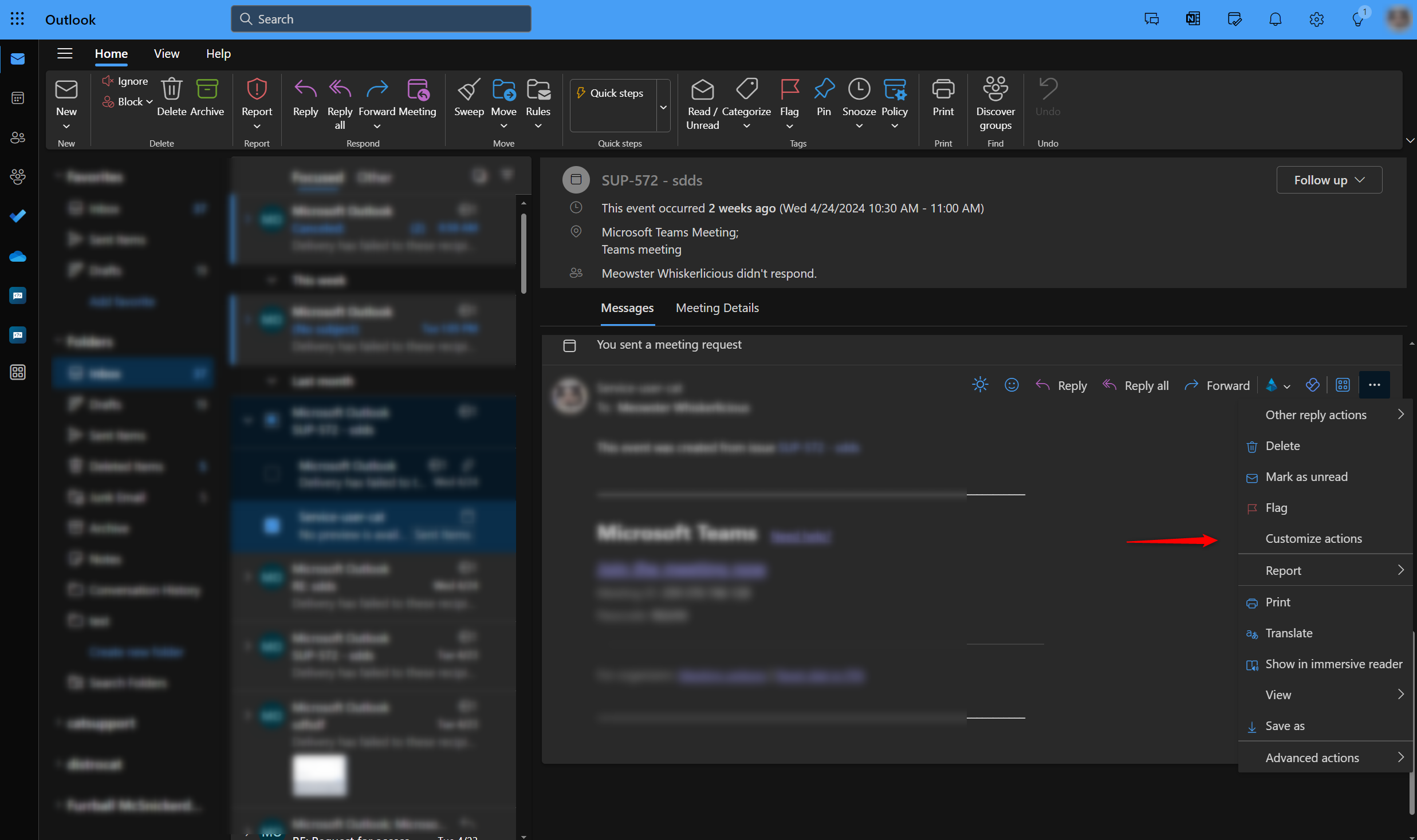The height and width of the screenshot is (840, 1417).
Task: Toggle Read / Unread status
Action: (702, 103)
